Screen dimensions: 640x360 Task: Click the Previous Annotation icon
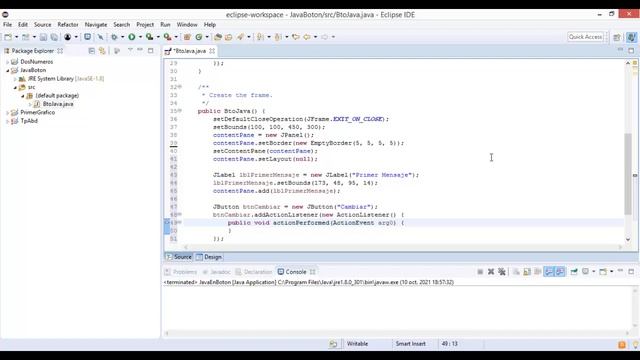[278, 37]
